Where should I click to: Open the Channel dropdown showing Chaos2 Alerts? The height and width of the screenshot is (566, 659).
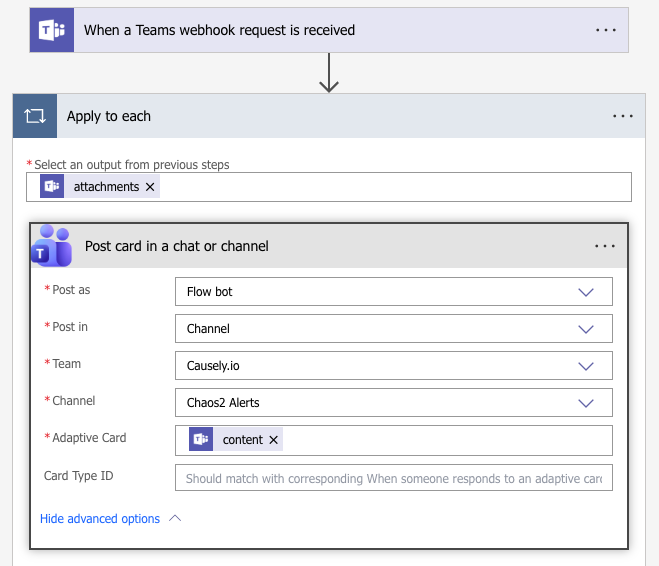586,403
